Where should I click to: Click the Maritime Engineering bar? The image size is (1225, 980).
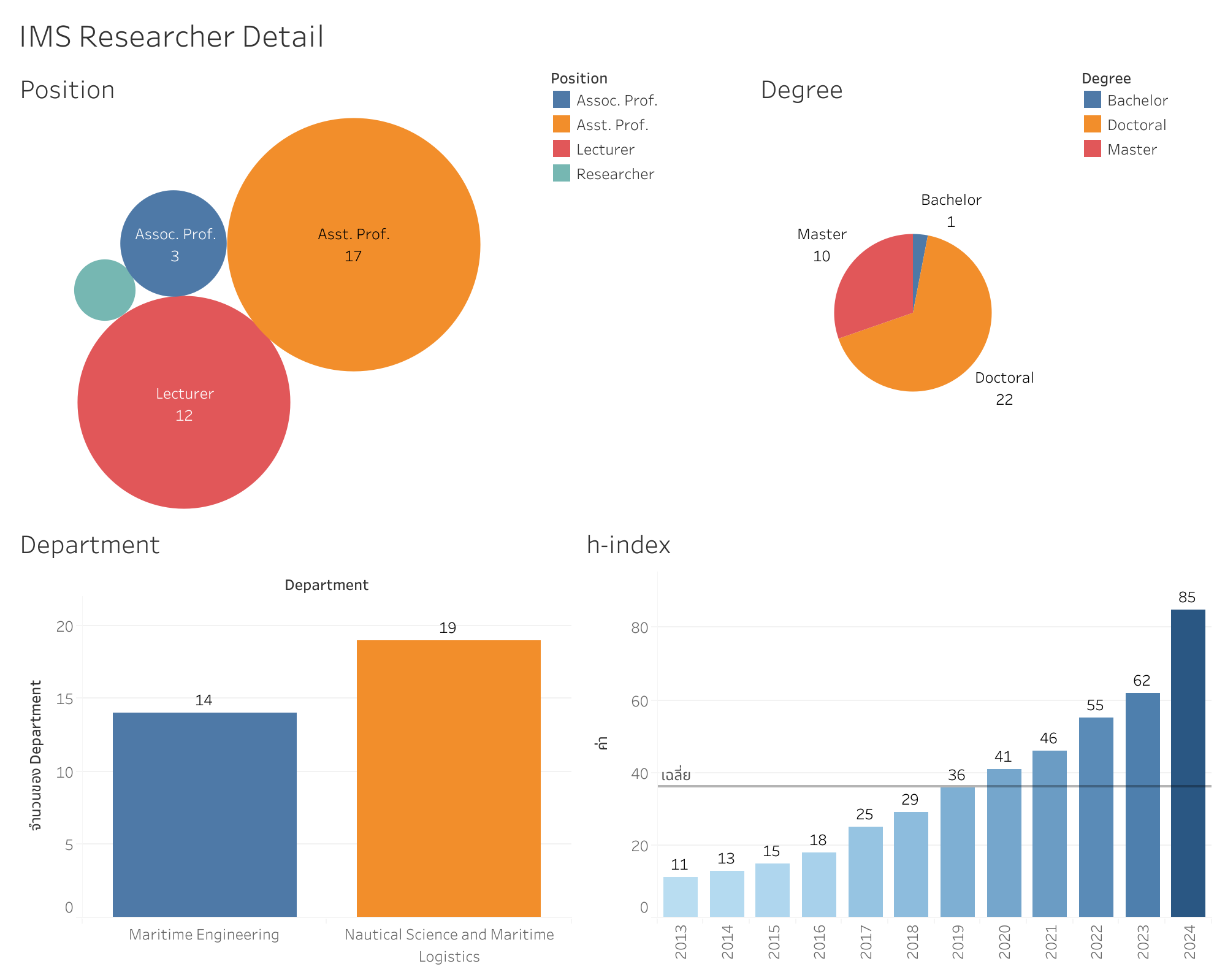[x=204, y=814]
